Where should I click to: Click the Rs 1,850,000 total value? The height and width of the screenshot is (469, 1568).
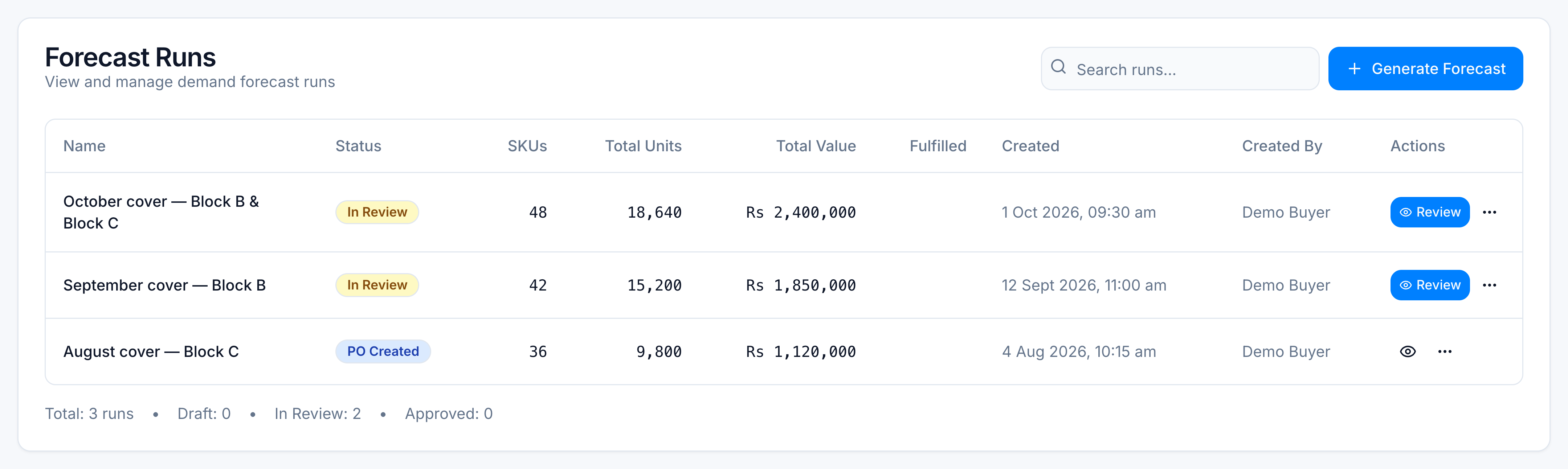point(800,285)
